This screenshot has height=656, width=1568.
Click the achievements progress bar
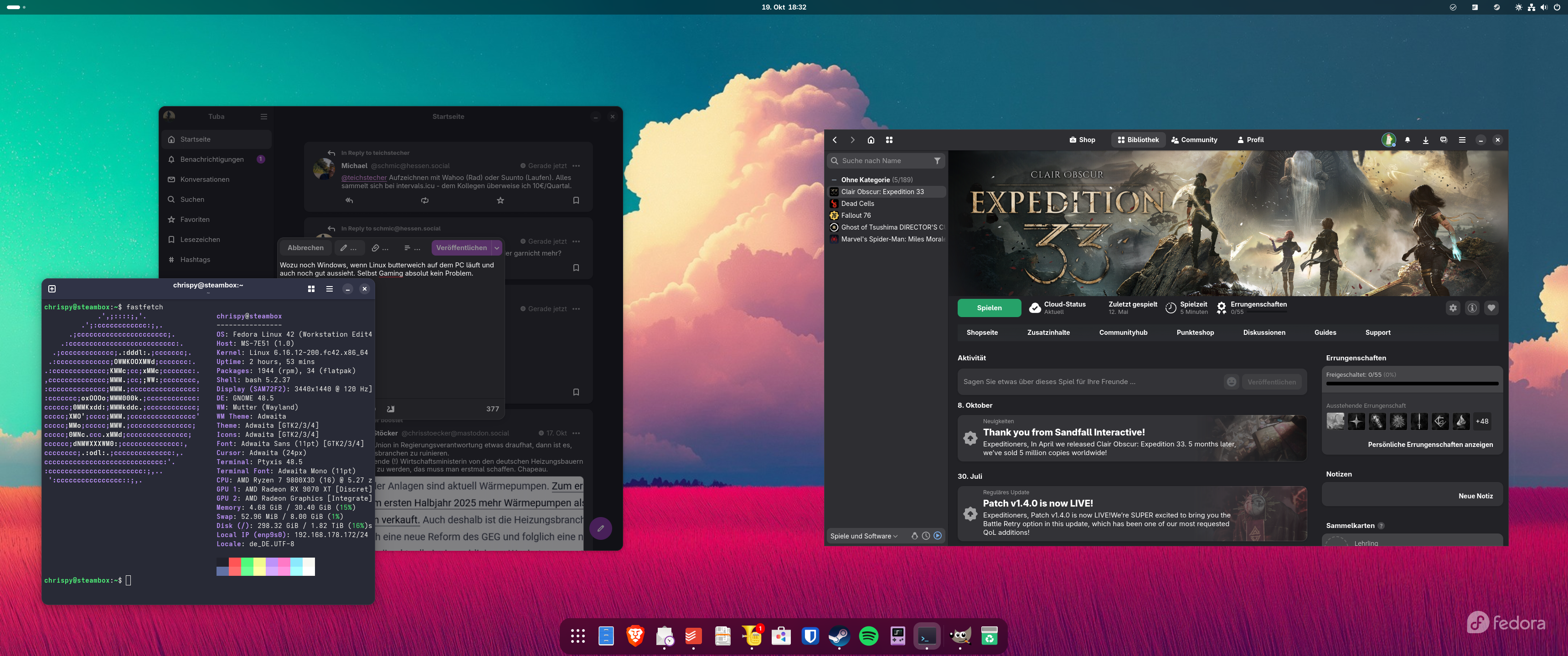(1412, 384)
